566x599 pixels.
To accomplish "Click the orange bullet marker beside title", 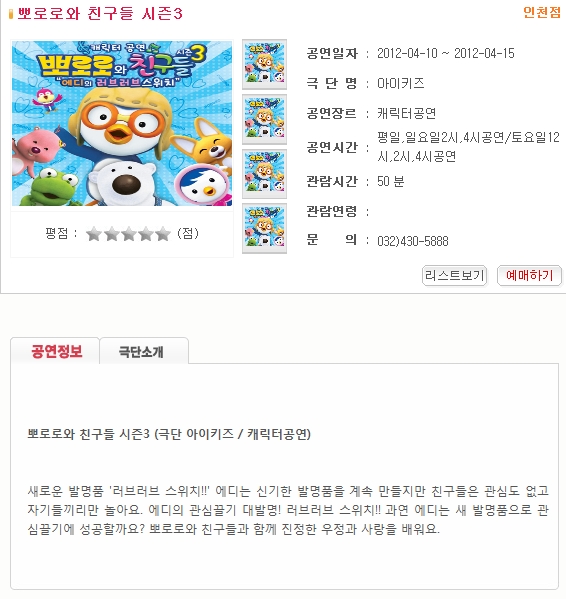I will coord(11,14).
